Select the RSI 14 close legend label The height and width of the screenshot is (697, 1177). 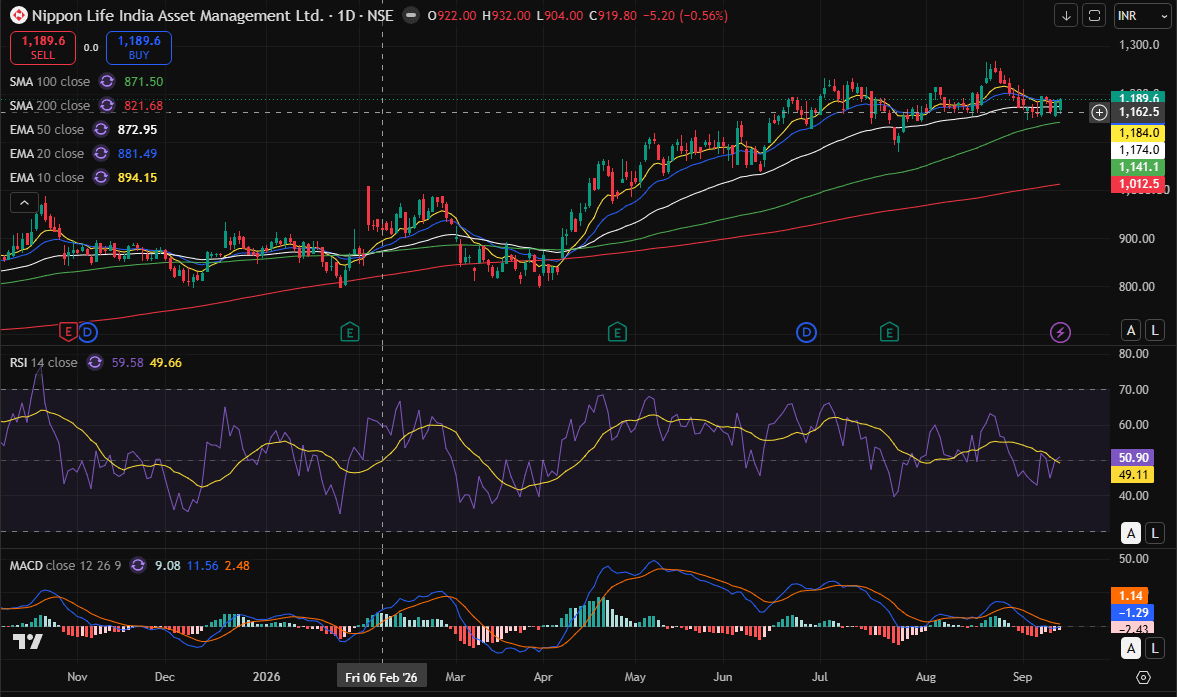coord(44,362)
